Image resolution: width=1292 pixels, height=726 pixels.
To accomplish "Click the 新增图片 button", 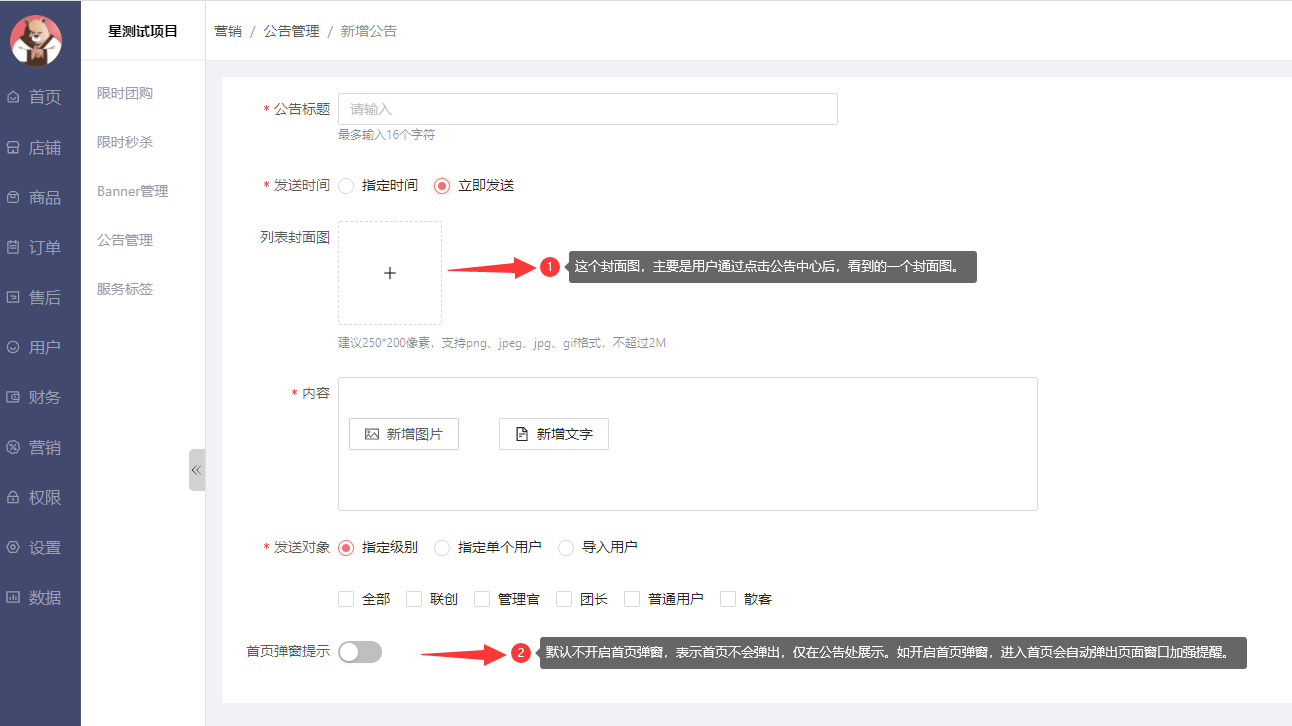I will coord(404,434).
